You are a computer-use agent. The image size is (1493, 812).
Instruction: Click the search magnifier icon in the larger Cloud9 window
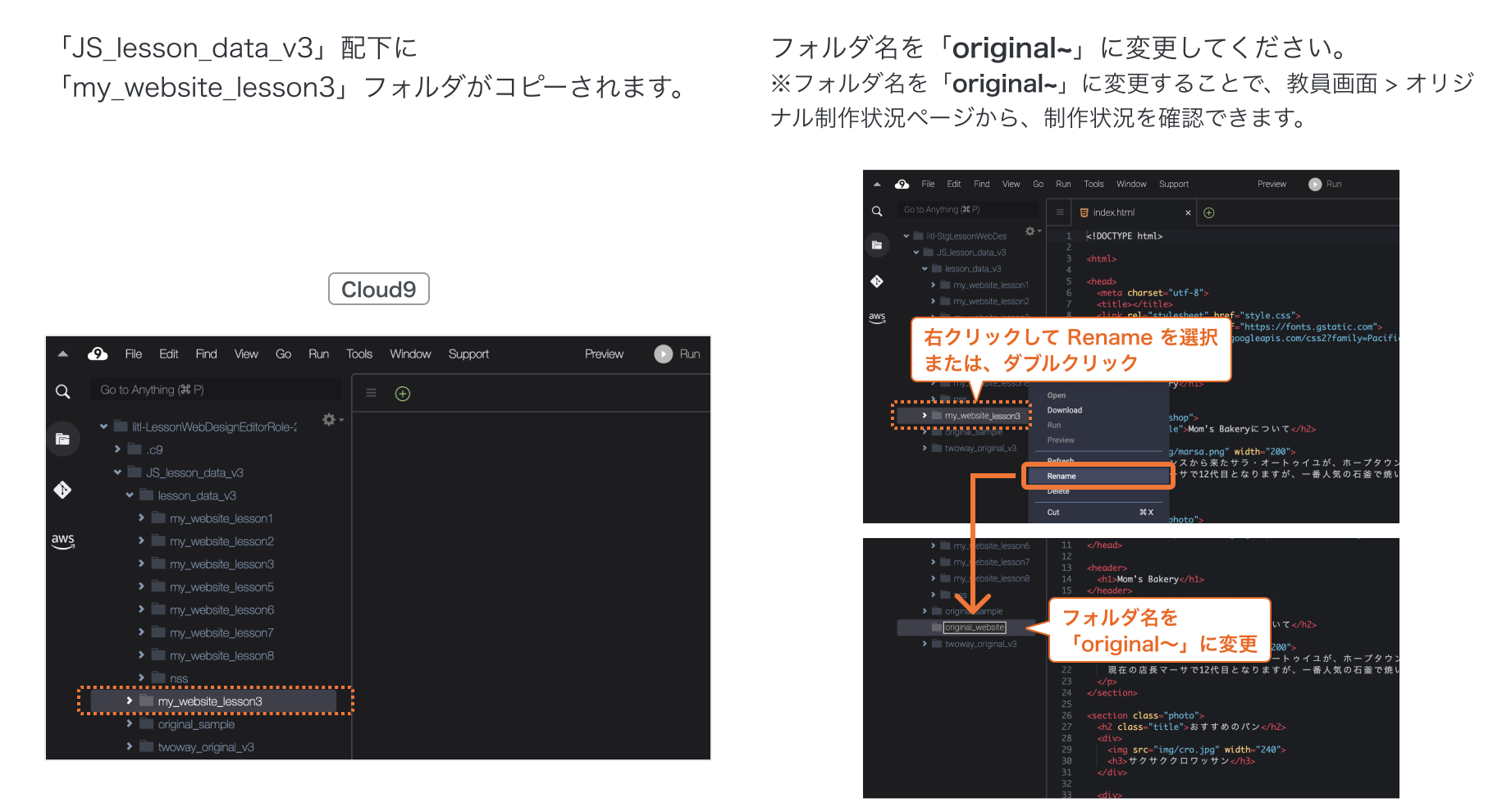pos(62,391)
